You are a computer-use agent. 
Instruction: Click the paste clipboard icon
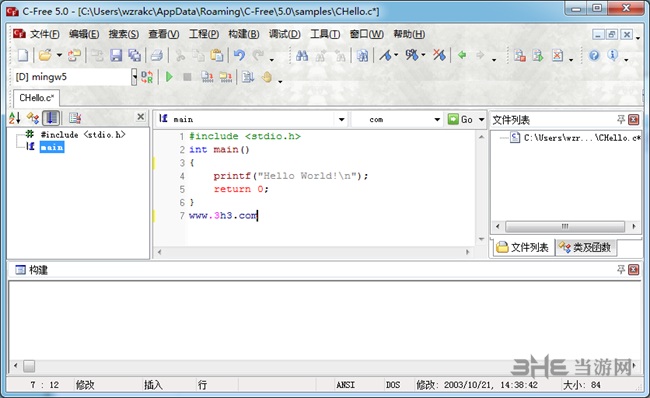[216, 55]
